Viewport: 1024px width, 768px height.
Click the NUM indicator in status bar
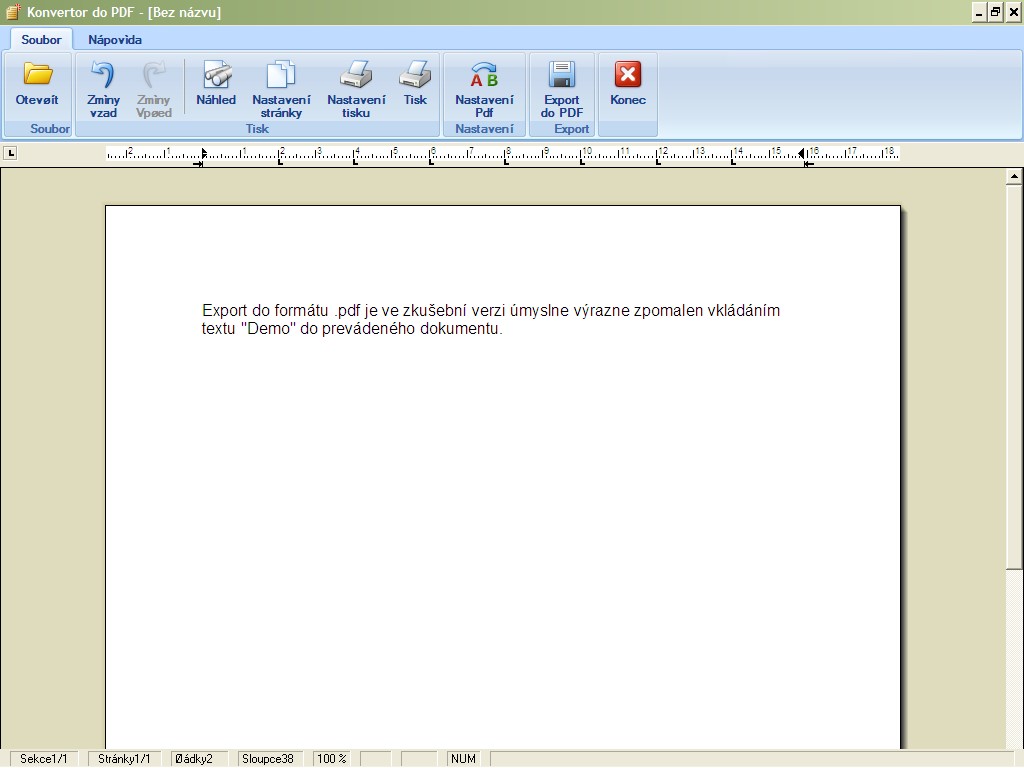pyautogui.click(x=463, y=759)
